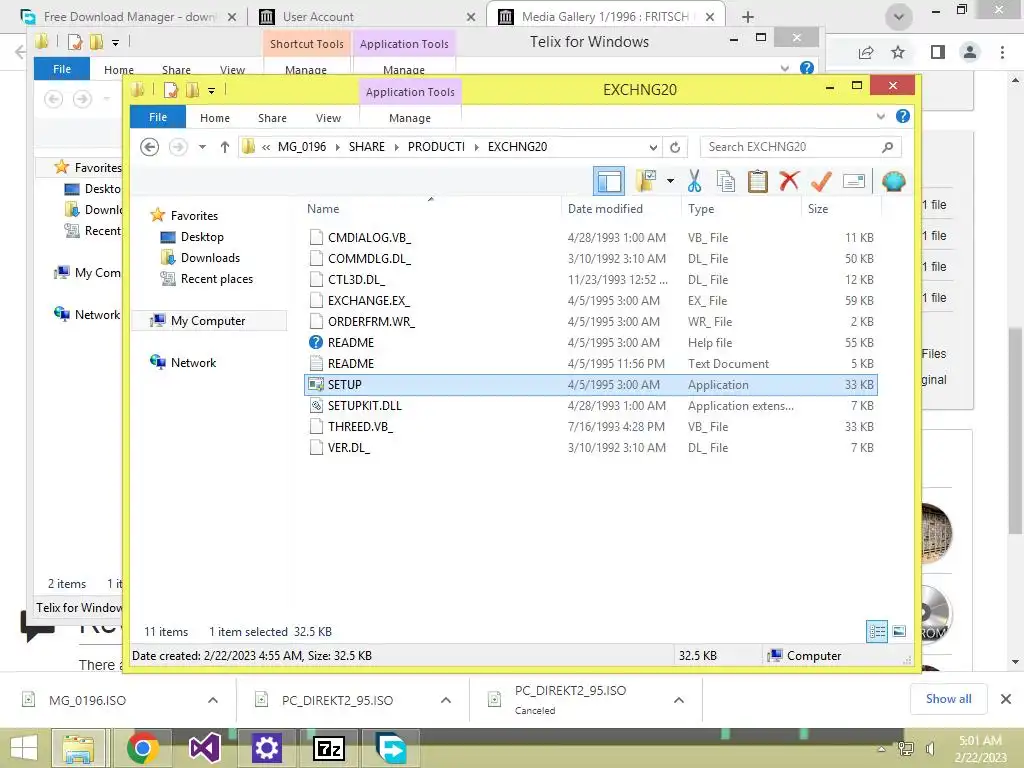Open canceled PC_DIREKT2_95.ISO download chevron

[x=679, y=700]
